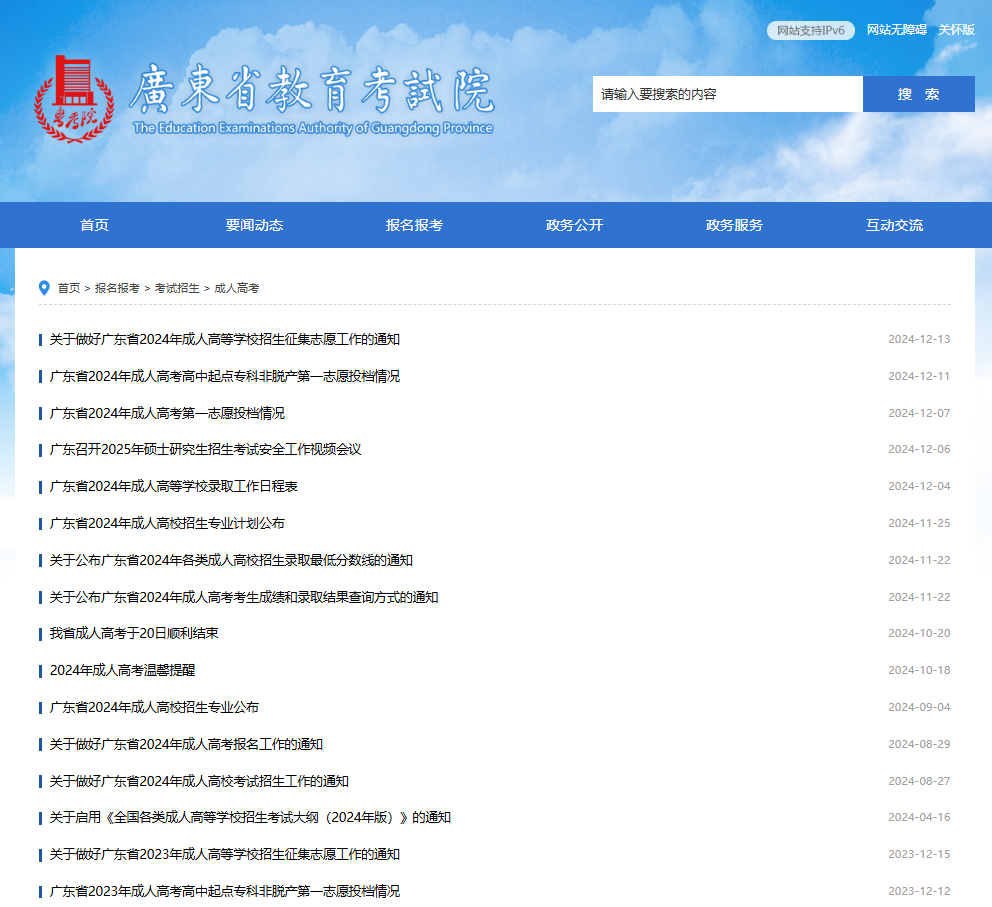Click the 网站支持IPv6 badge
The image size is (992, 907).
click(x=810, y=30)
